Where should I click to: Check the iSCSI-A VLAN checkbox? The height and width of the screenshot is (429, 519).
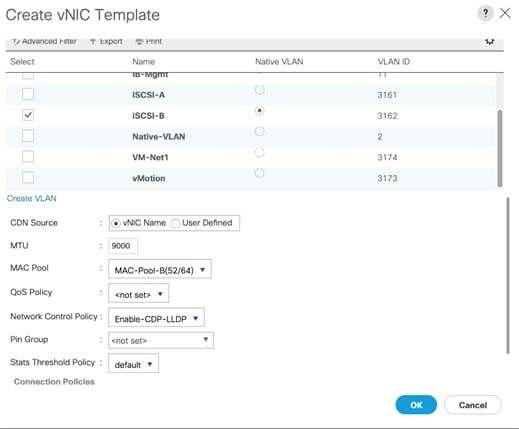click(x=28, y=94)
